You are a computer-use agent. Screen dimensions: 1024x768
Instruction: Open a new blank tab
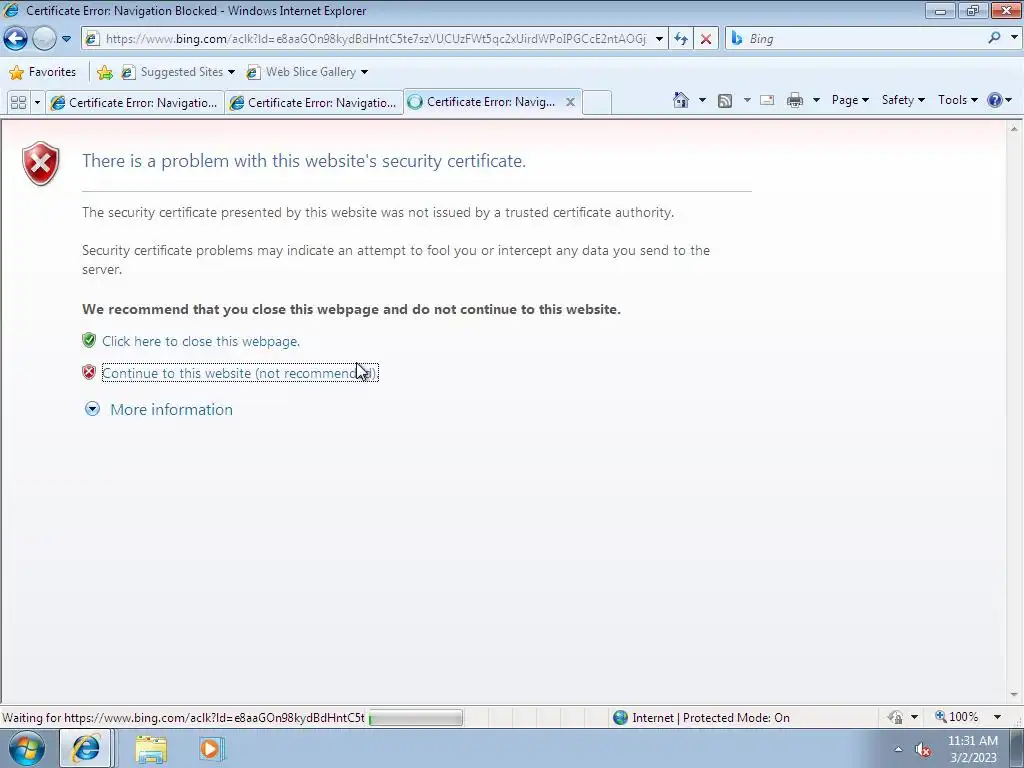point(596,103)
